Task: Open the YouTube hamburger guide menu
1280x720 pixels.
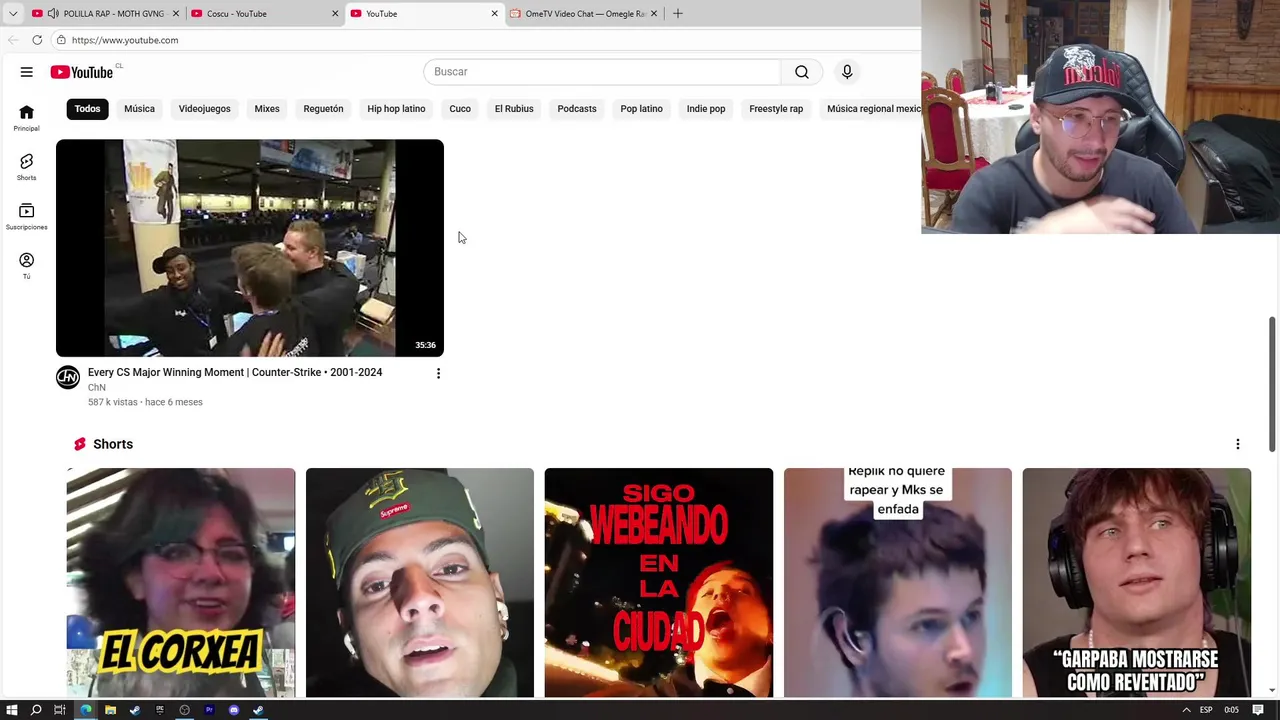Action: 27,72
